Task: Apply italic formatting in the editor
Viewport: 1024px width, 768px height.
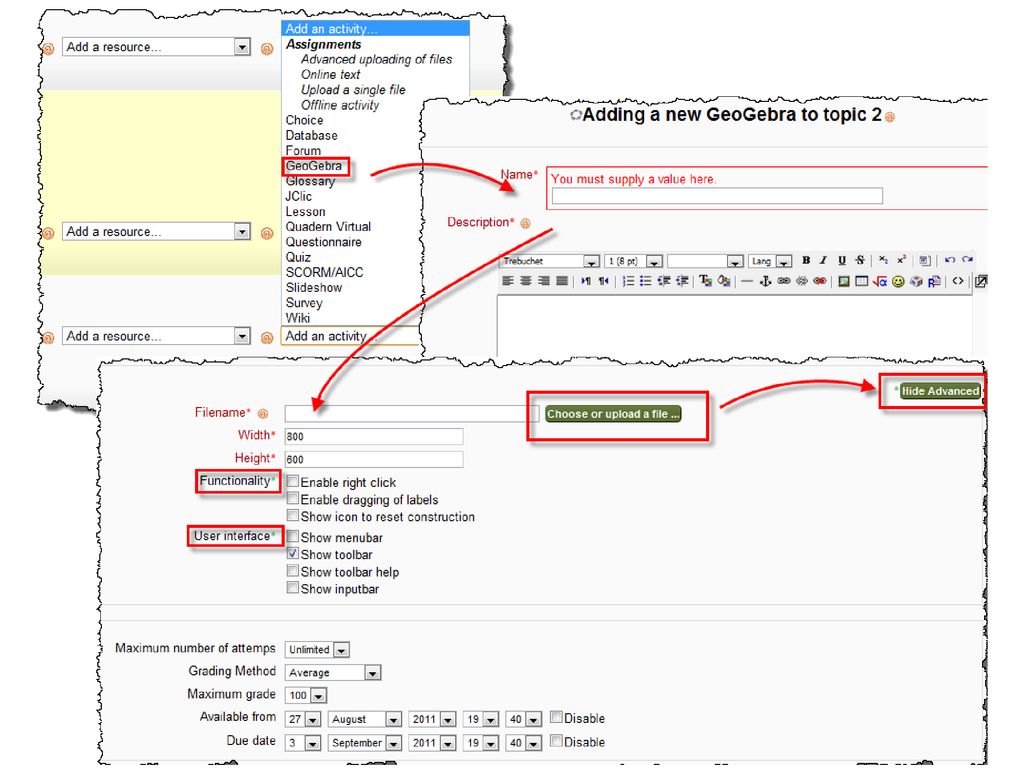Action: pos(824,261)
